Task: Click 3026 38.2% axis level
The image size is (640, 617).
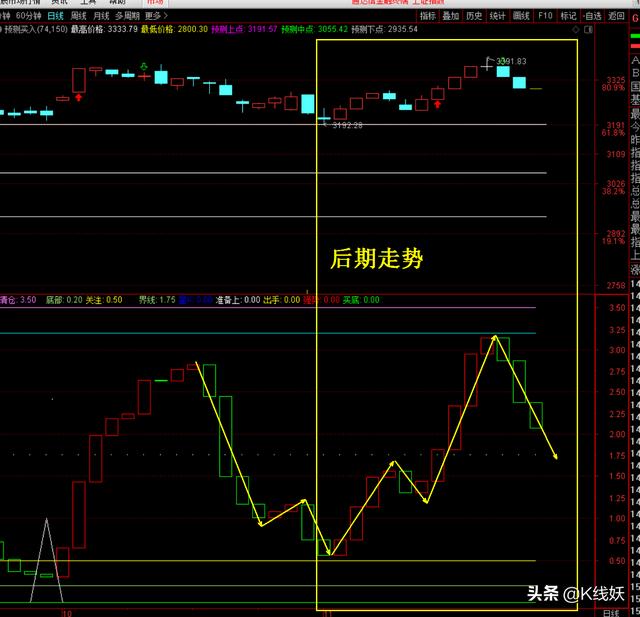Action: coord(614,187)
